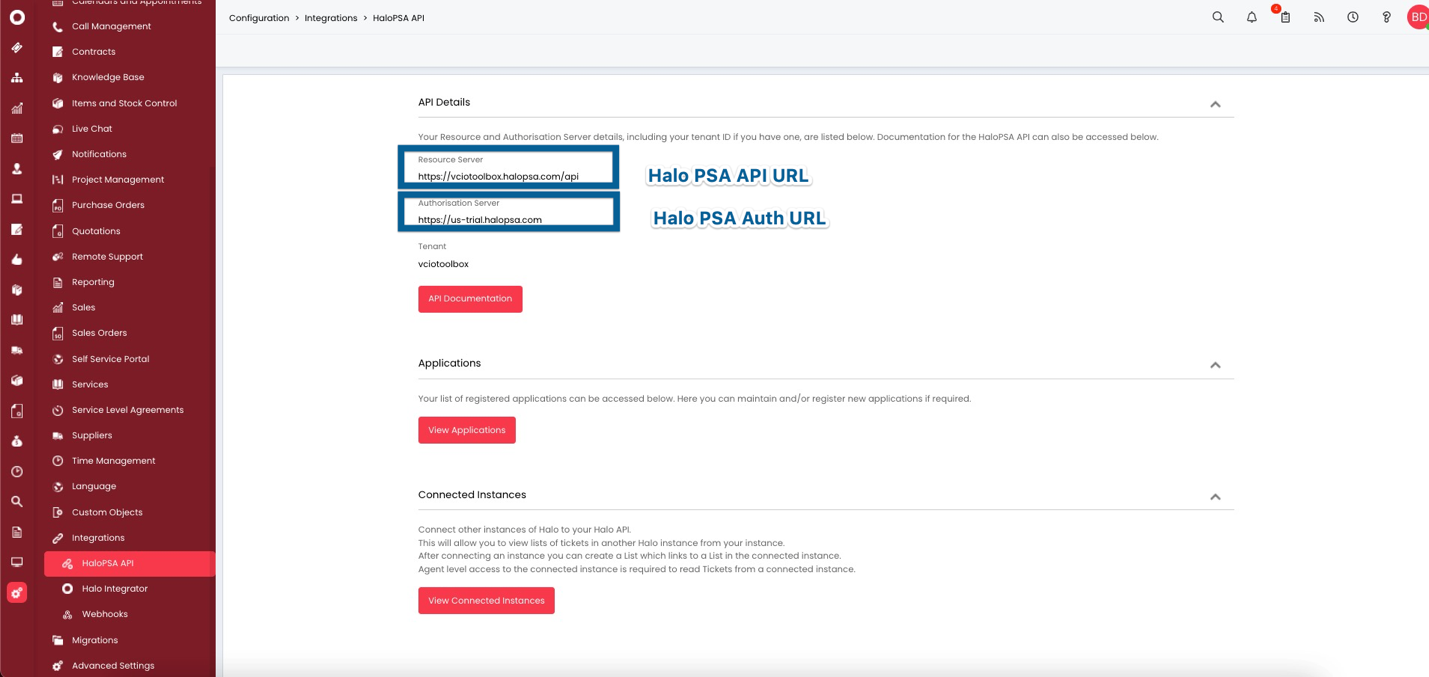Click the search magnifier in top bar
Image resolution: width=1429 pixels, height=677 pixels.
tap(1218, 17)
